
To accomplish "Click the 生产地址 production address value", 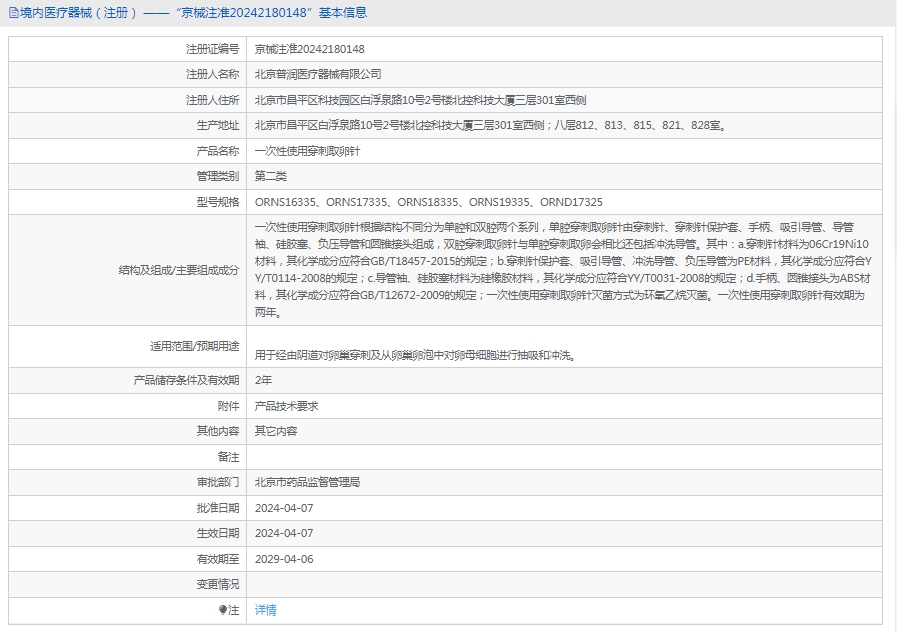I will point(491,125).
